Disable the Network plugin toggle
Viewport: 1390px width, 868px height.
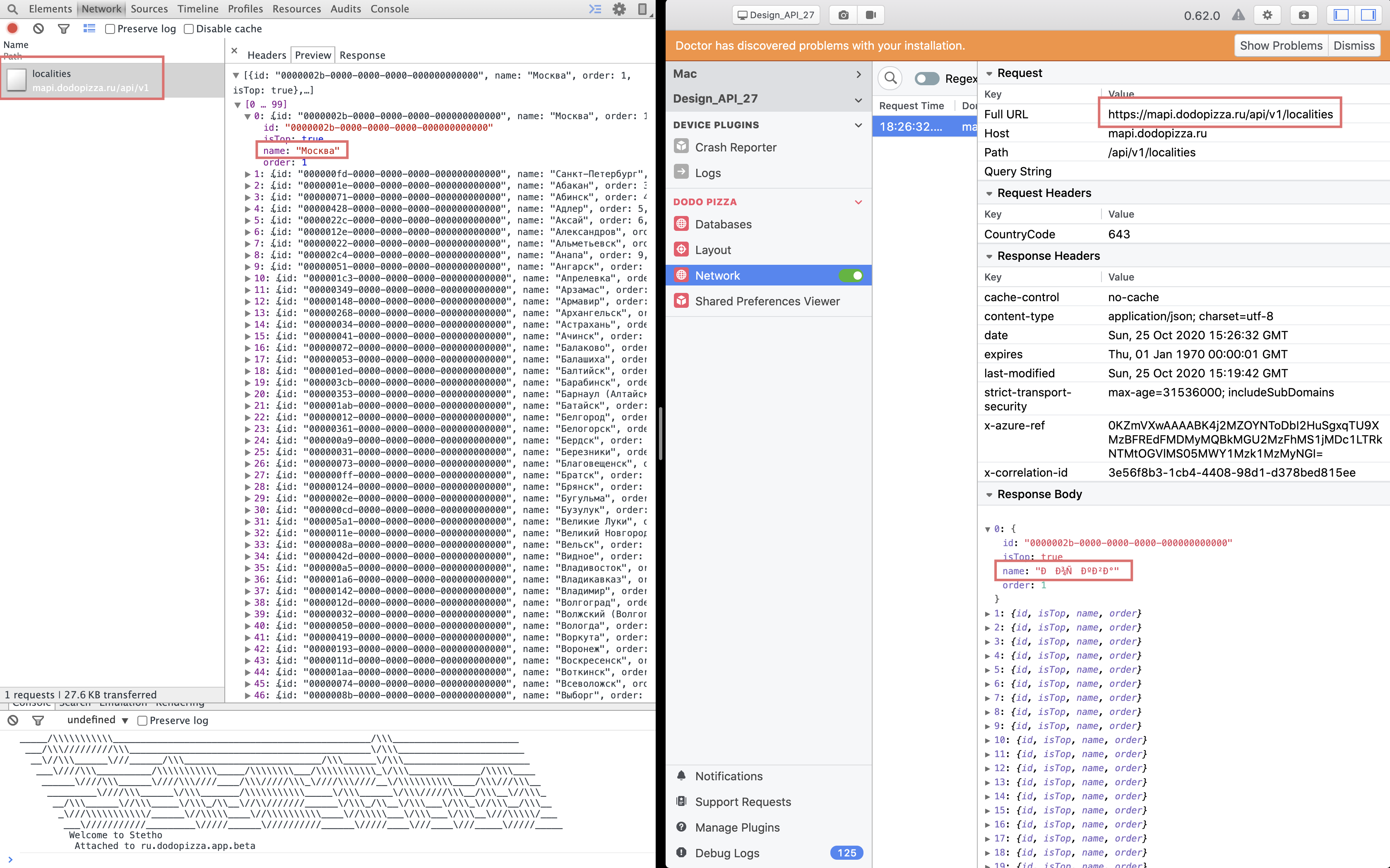[852, 275]
